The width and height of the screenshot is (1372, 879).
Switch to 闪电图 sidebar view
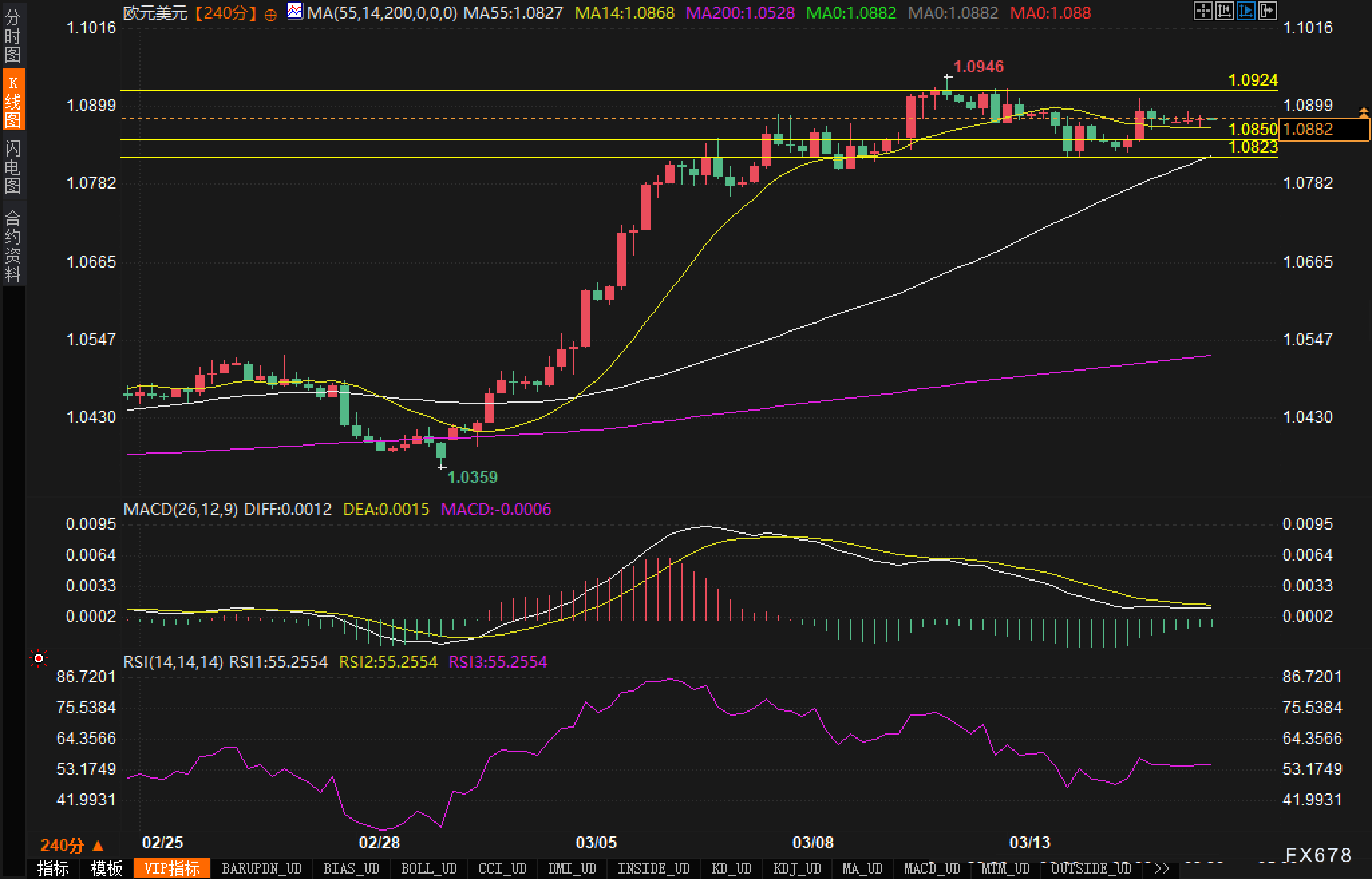click(x=13, y=167)
